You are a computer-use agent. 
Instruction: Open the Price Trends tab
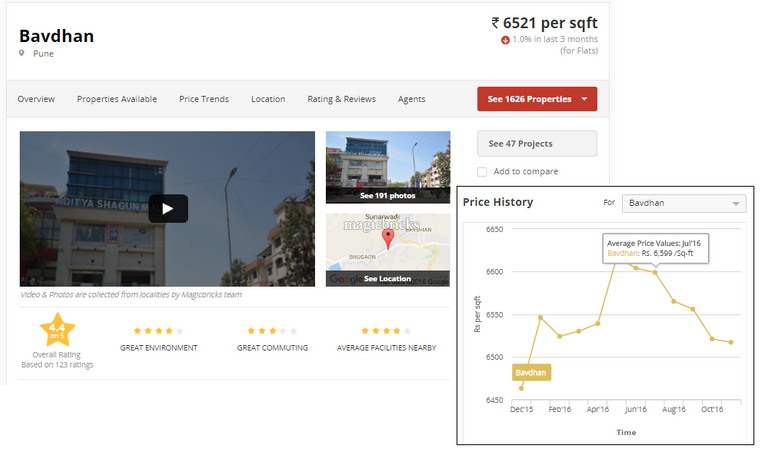(204, 99)
